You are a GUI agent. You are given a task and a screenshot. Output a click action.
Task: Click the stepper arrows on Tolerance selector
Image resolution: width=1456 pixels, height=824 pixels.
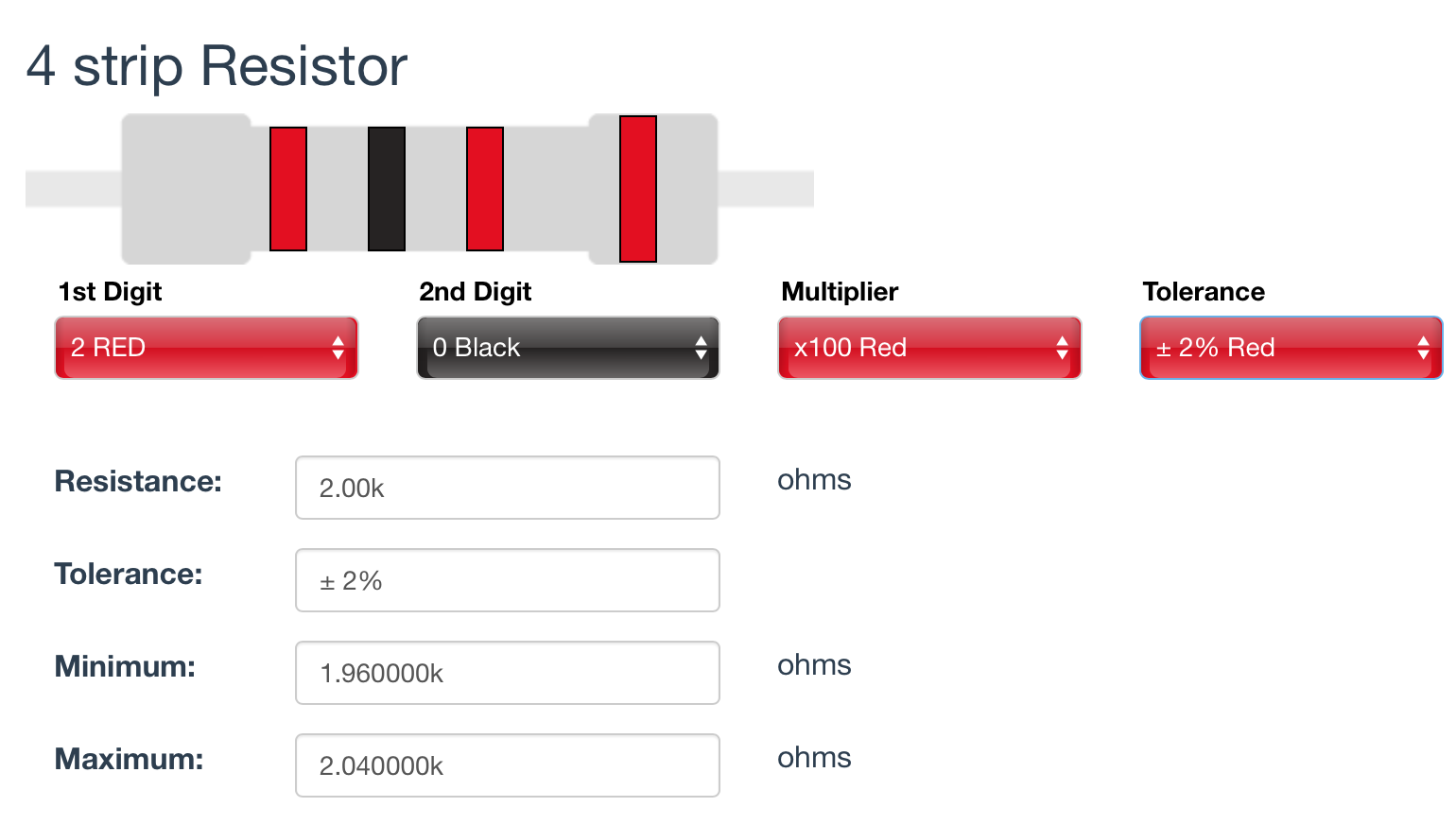tap(1423, 348)
